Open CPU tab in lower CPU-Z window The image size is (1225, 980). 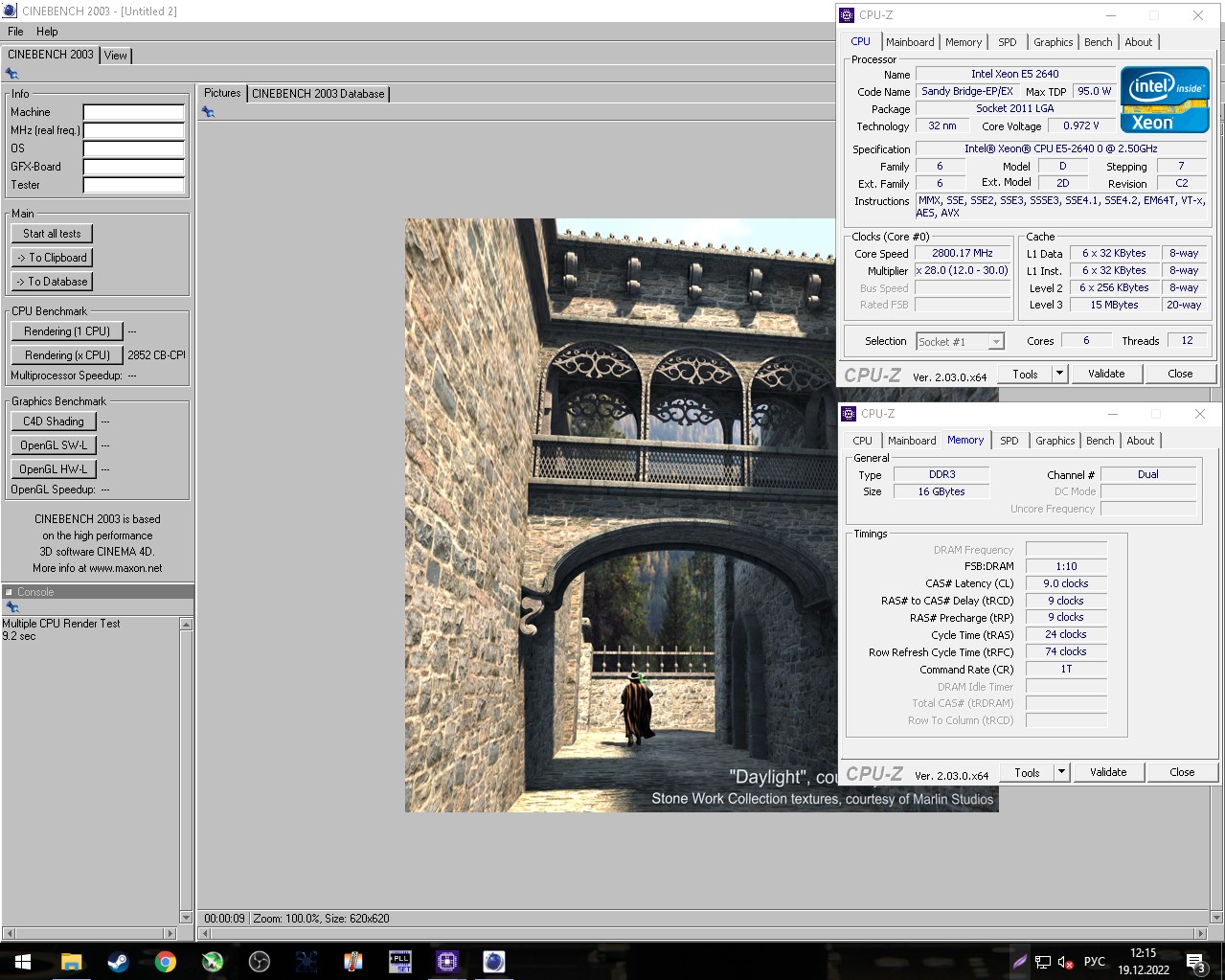coord(863,441)
